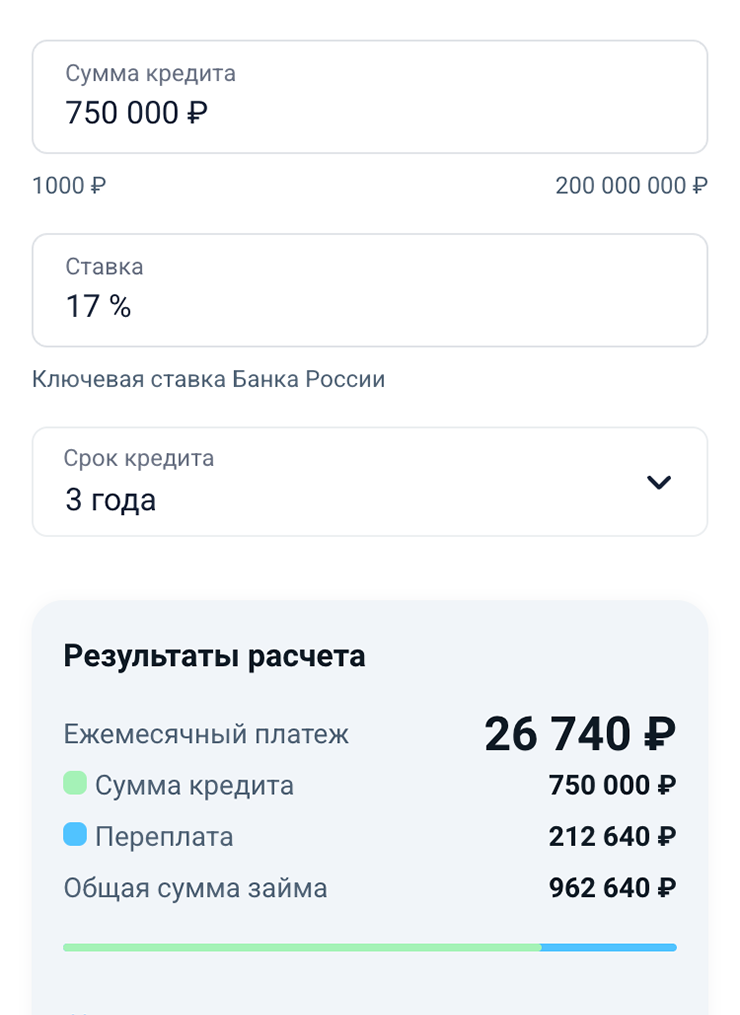This screenshot has height=1015, width=740.
Task: Click the 962 640 ₽ total loan value
Action: click(x=612, y=887)
